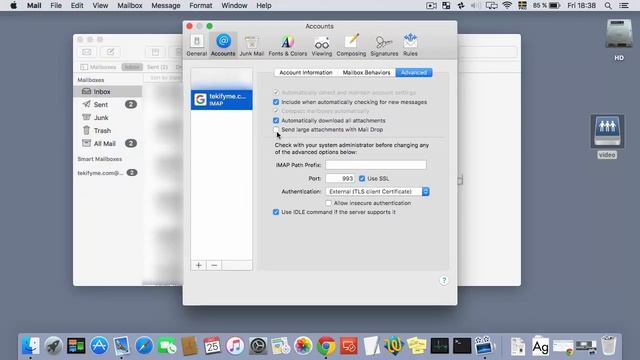Viewport: 640px width, 360px height.
Task: Open the Rules preferences pane
Action: 410,45
